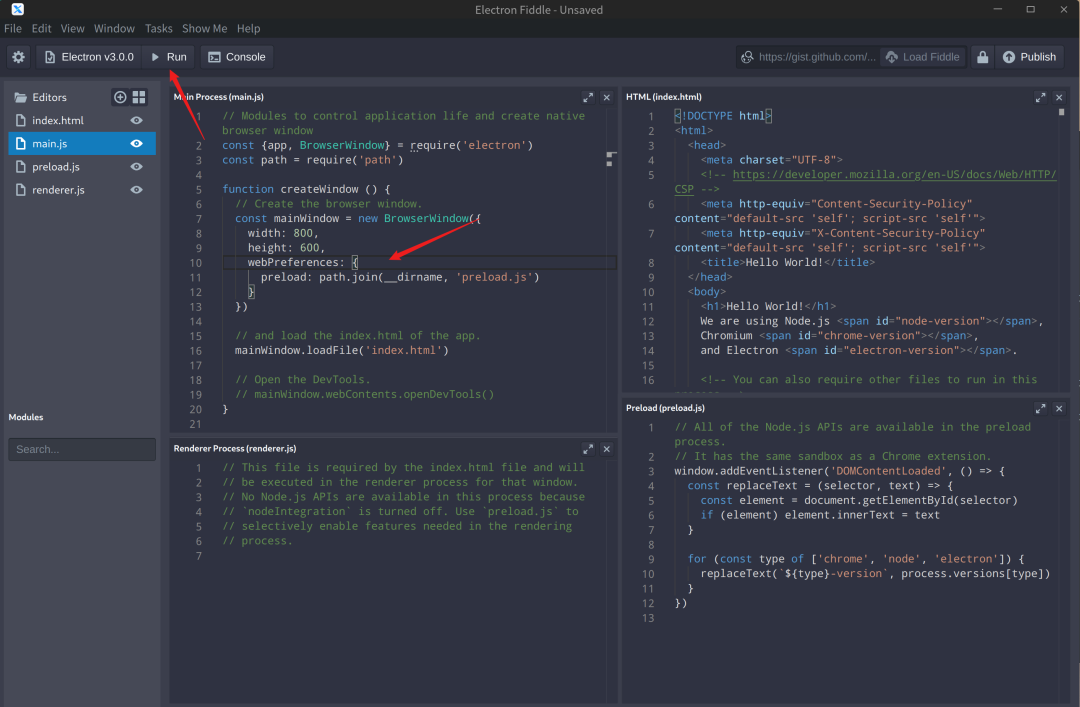Hide the preload.js editor via eye icon
Screen dimensions: 1080x707
click(x=137, y=167)
